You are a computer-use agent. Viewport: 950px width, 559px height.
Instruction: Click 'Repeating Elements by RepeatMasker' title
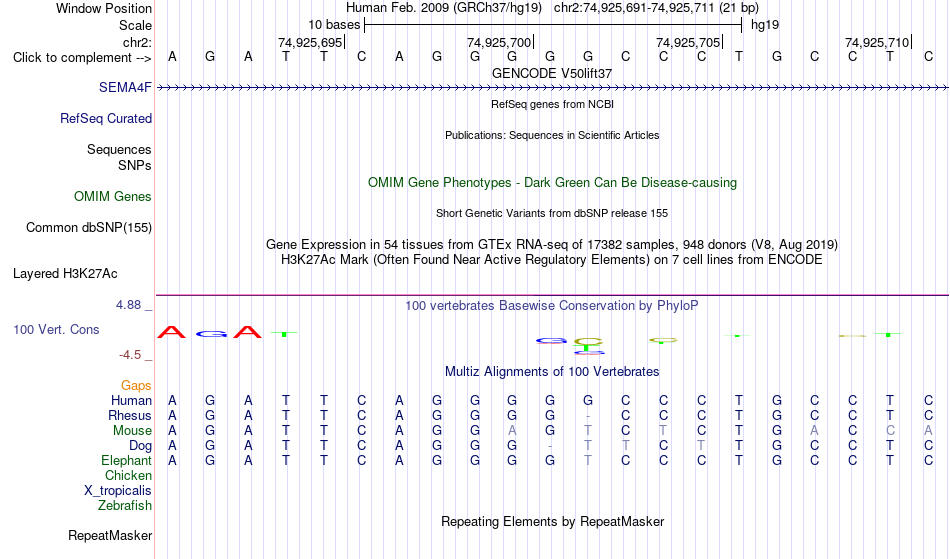(553, 522)
